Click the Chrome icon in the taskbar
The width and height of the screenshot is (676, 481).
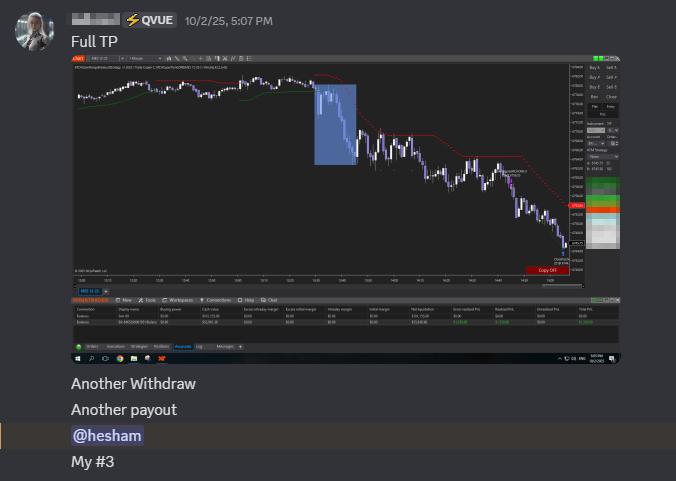[119, 357]
